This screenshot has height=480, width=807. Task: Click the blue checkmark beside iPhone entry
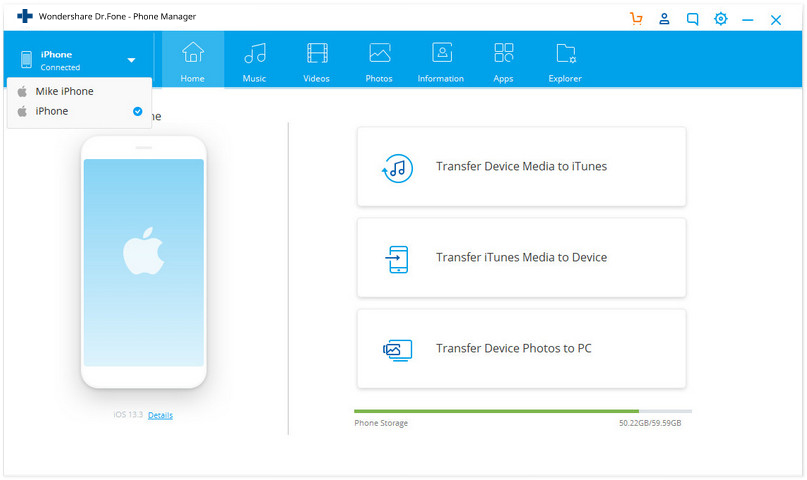tap(137, 111)
